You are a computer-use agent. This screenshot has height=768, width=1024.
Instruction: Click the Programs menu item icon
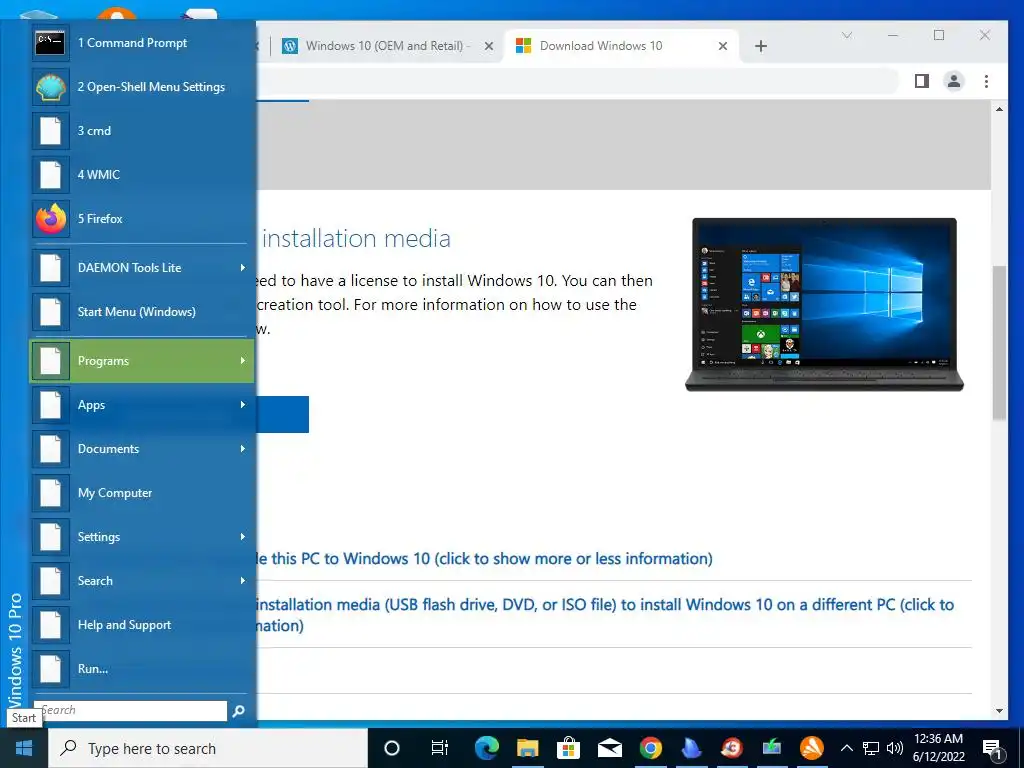coord(51,360)
